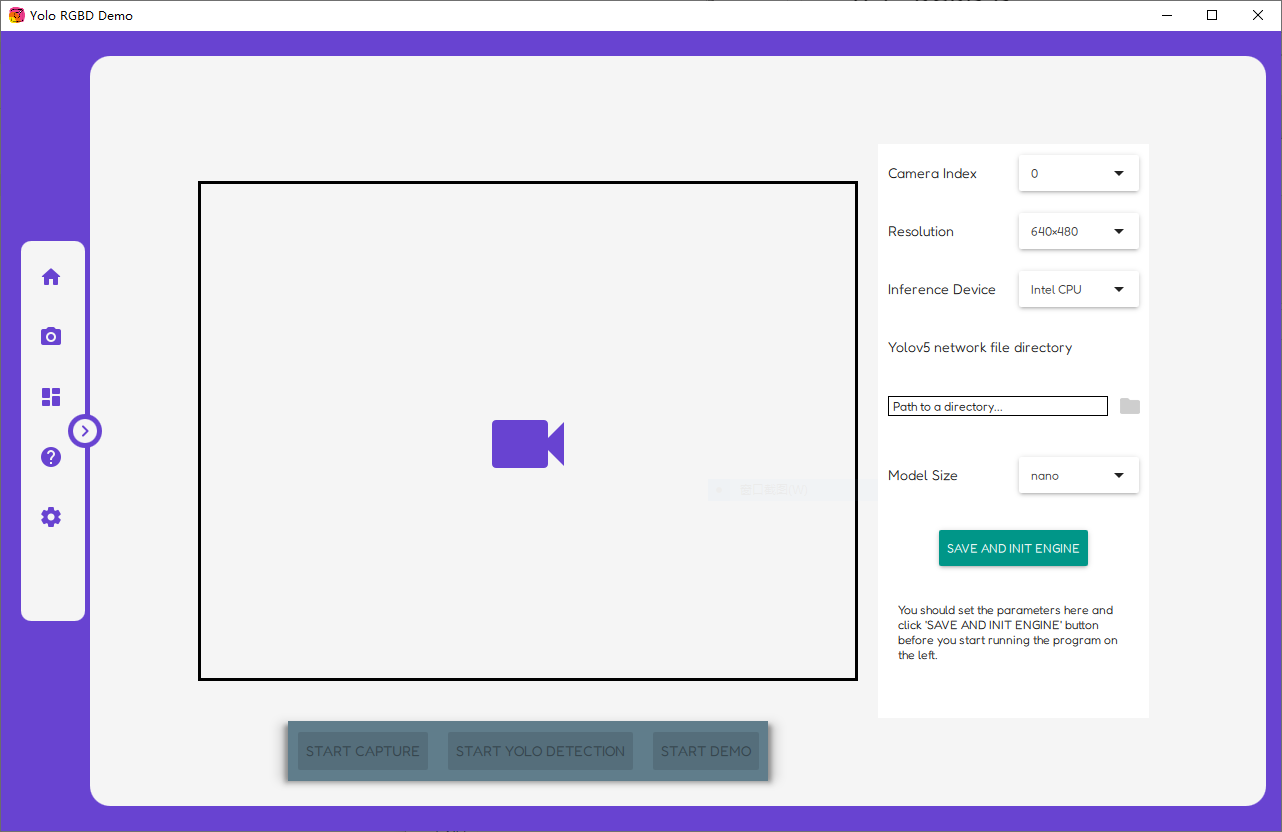Open the help question-mark icon
Image resolution: width=1282 pixels, height=832 pixels.
point(51,457)
